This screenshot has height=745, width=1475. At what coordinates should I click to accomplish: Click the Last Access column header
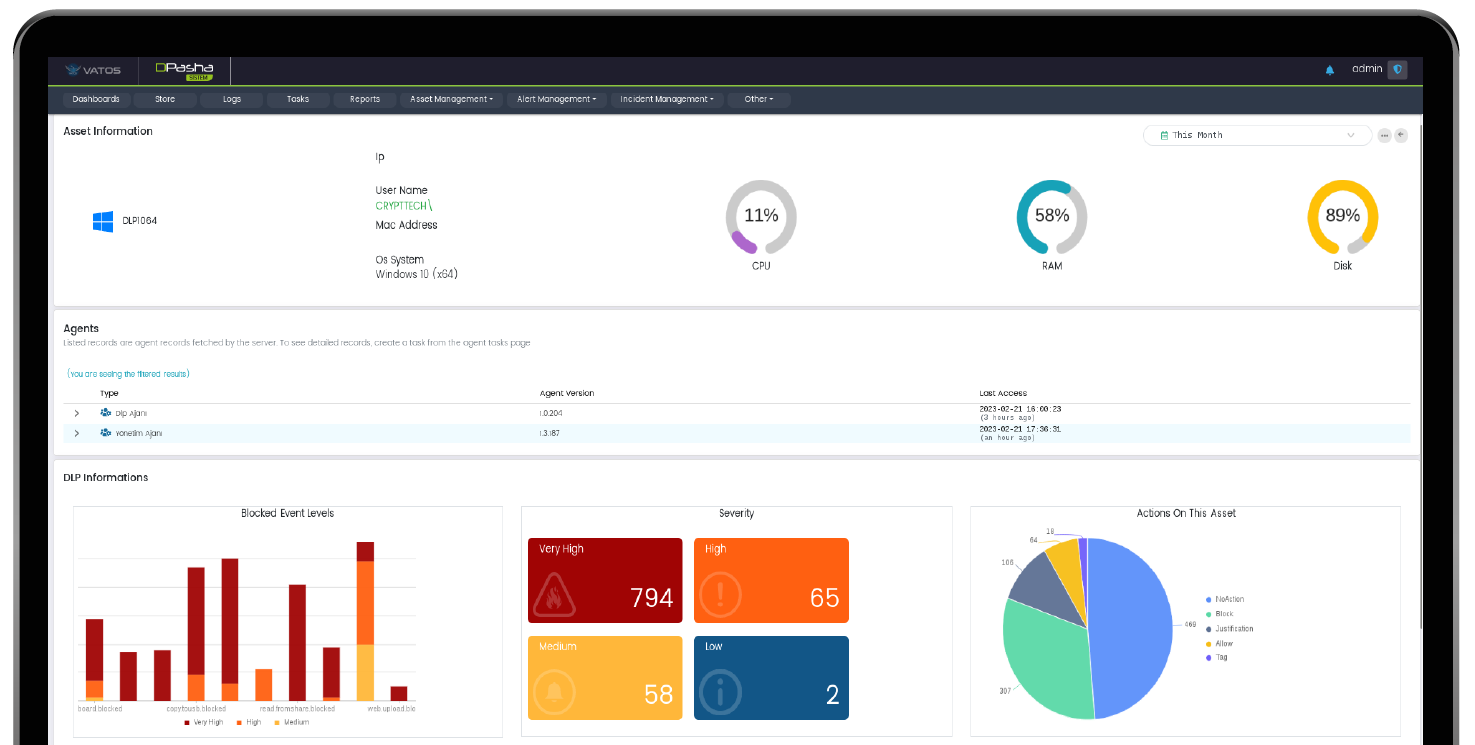1003,394
